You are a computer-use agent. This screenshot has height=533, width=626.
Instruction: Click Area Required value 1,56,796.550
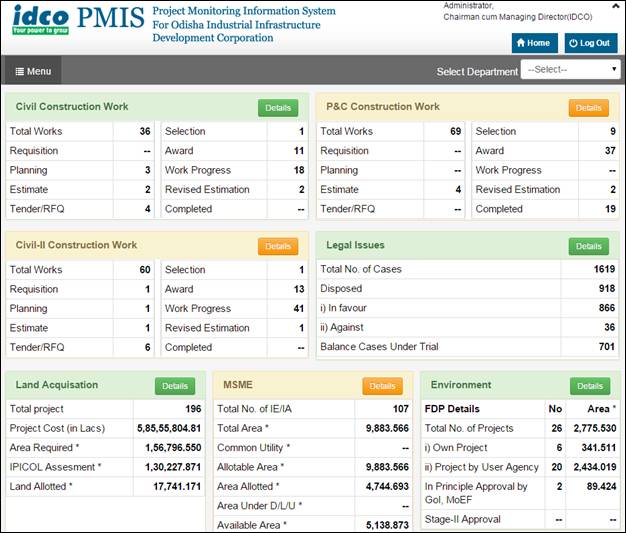(173, 448)
